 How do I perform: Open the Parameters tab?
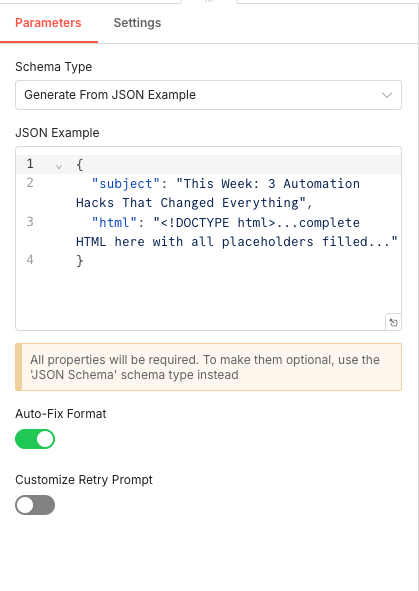coord(48,23)
